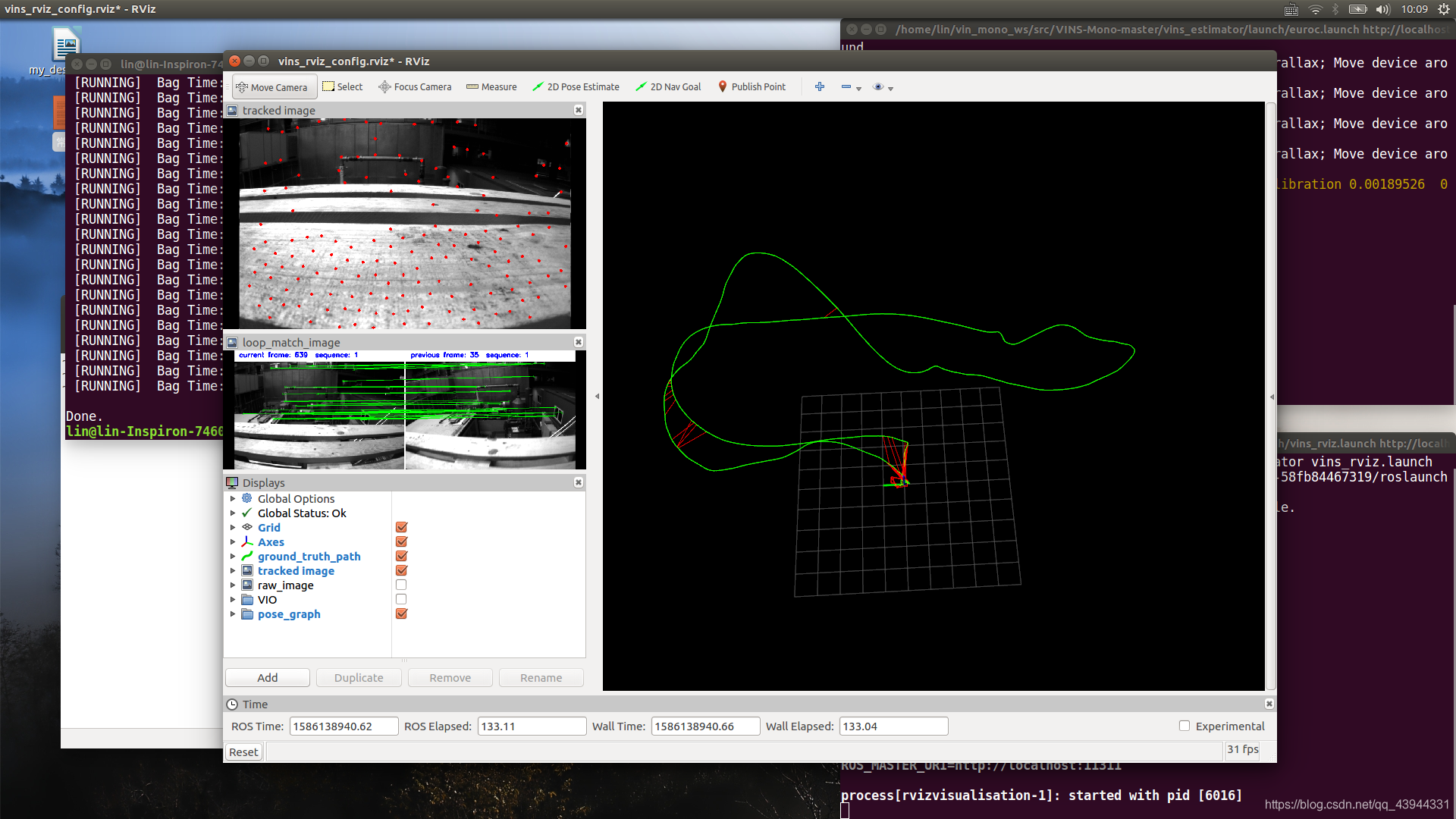
Task: Click the Add display button
Action: [x=267, y=678]
